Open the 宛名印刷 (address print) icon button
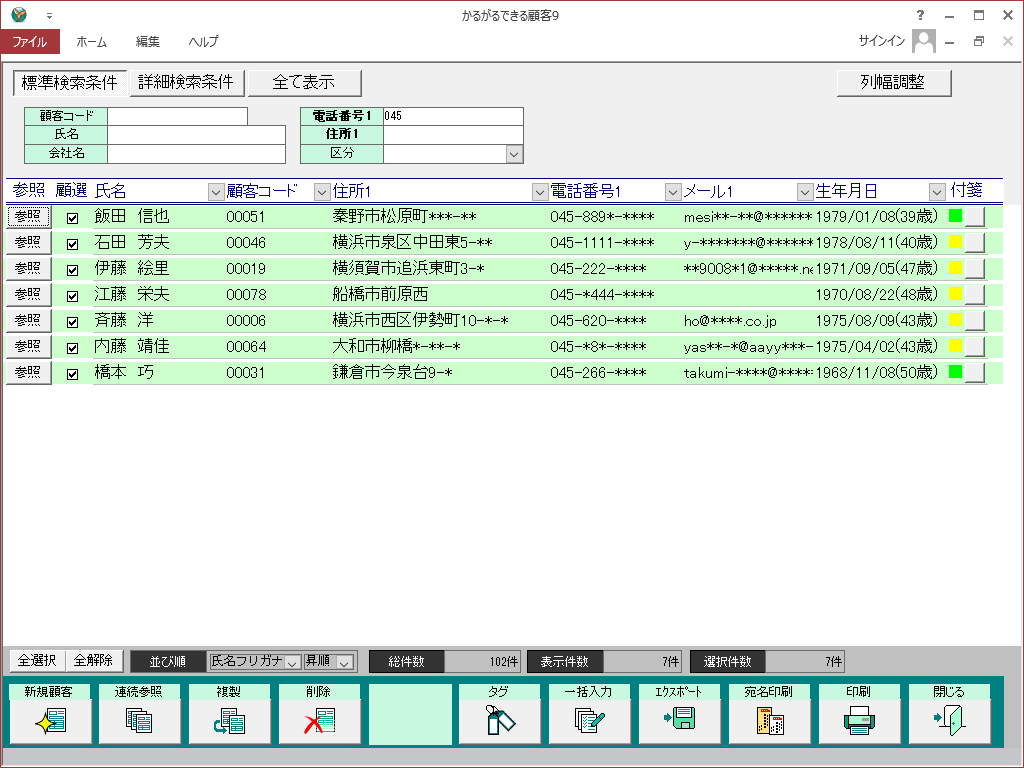The width and height of the screenshot is (1024, 768). point(770,713)
